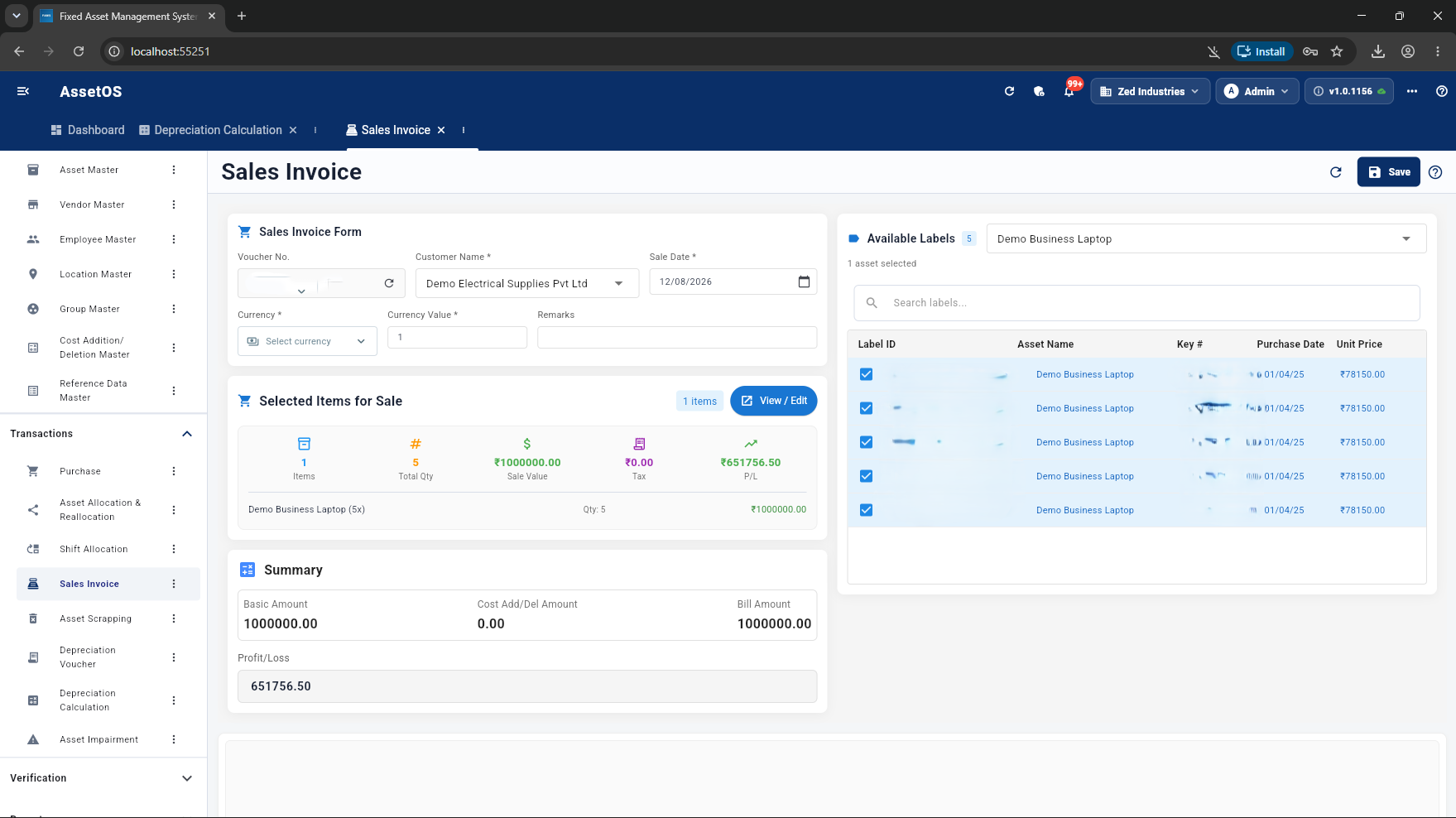The image size is (1456, 818).
Task: Open the Sale Date calendar picker icon
Action: pyautogui.click(x=804, y=281)
